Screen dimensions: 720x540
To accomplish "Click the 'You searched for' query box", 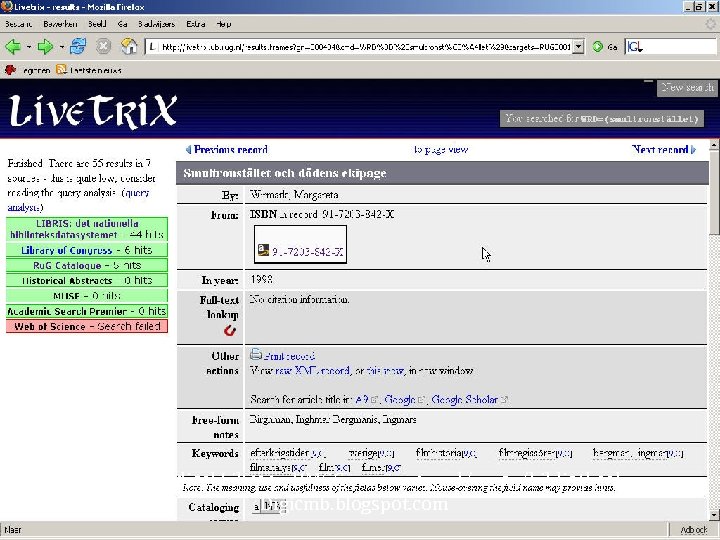I will pyautogui.click(x=602, y=118).
